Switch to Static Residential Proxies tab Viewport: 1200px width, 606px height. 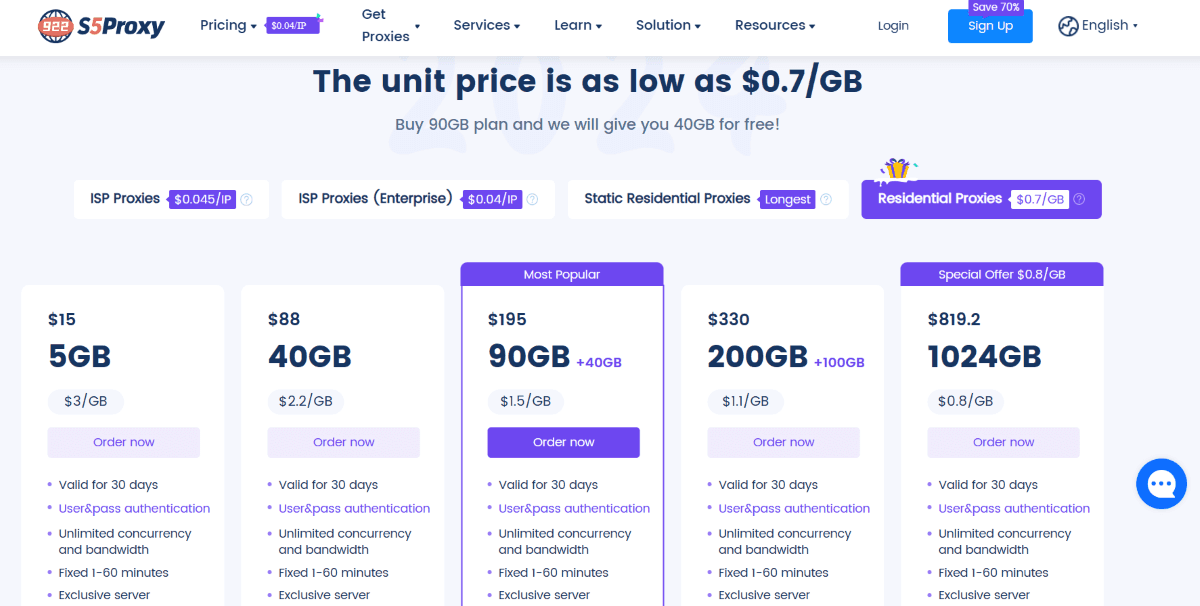[x=708, y=199]
